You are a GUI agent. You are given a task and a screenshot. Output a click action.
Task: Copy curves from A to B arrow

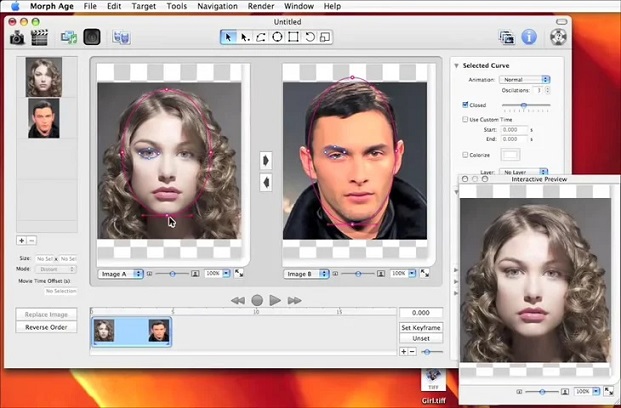pyautogui.click(x=266, y=160)
